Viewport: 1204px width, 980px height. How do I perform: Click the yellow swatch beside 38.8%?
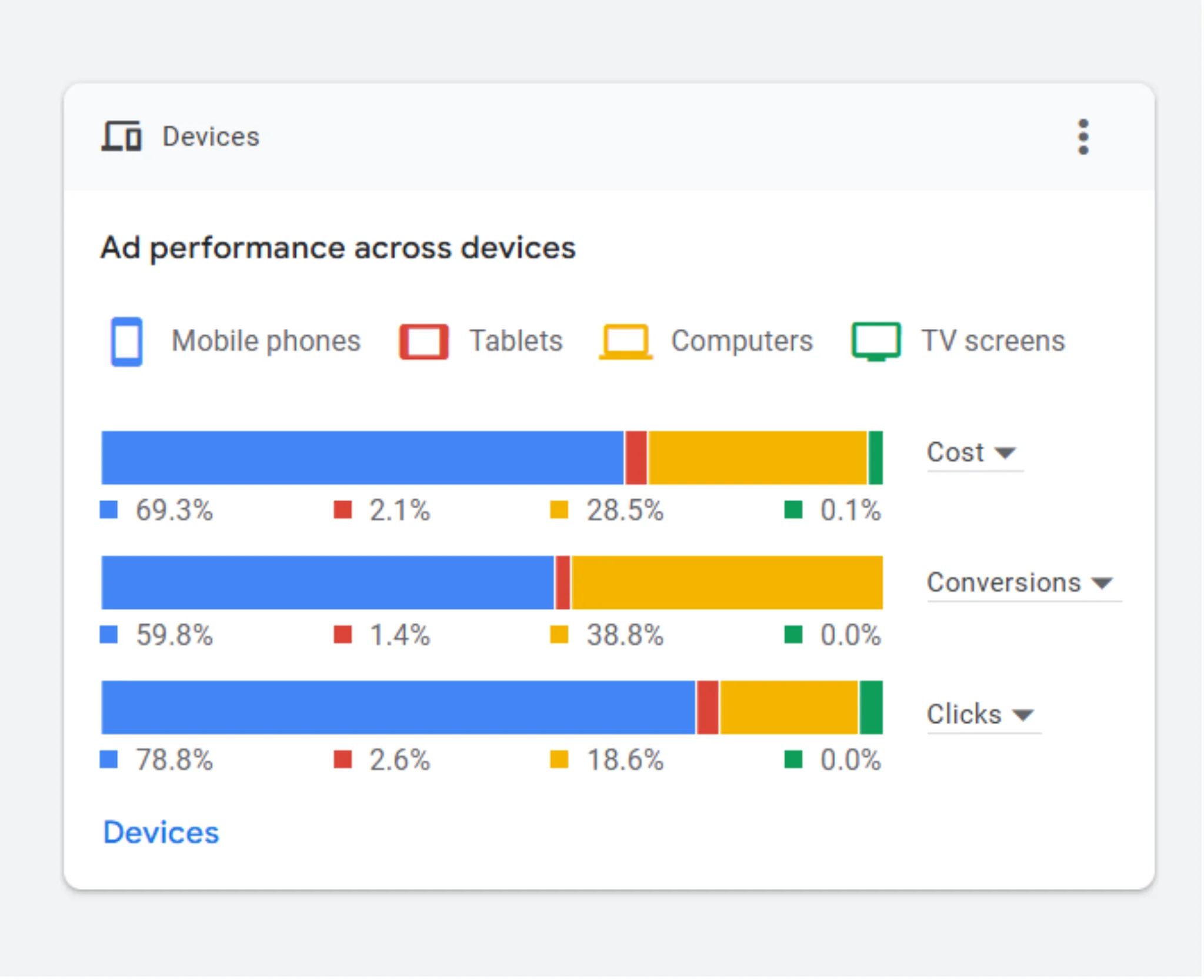559,635
